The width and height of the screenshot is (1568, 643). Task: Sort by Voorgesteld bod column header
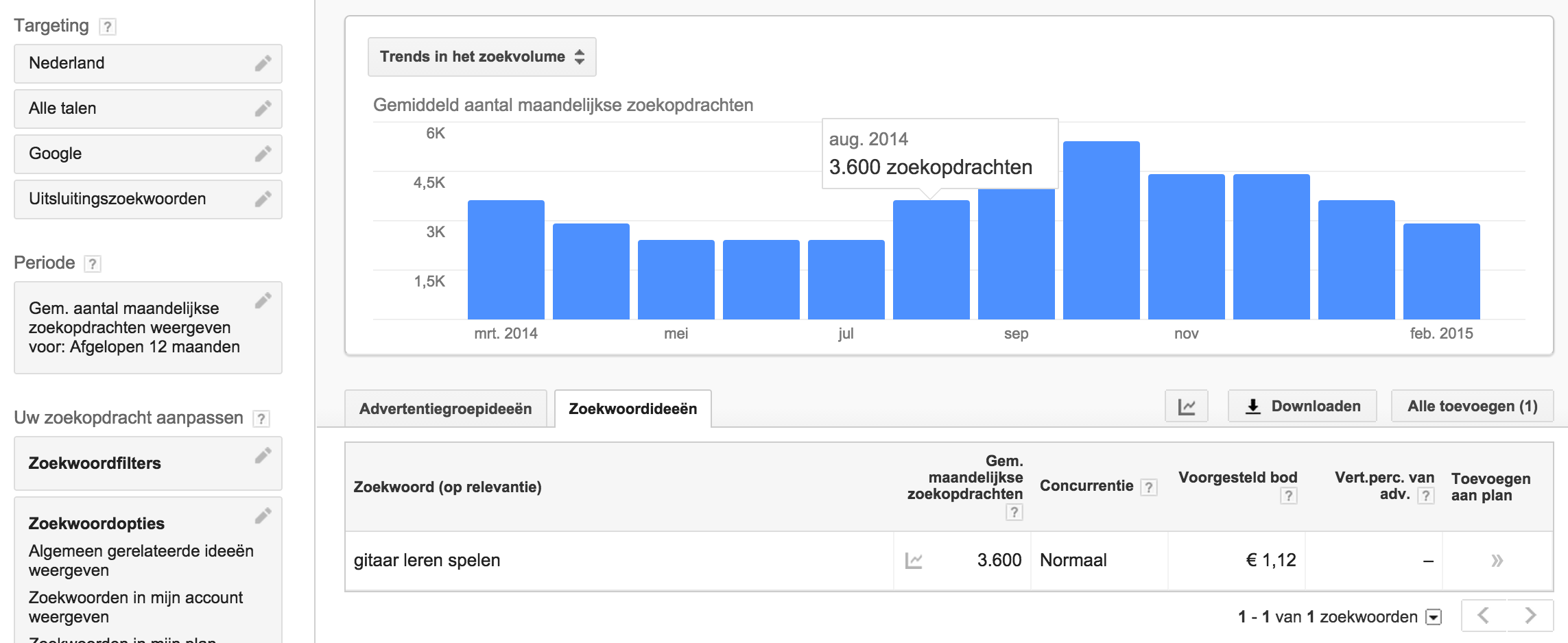click(1238, 478)
